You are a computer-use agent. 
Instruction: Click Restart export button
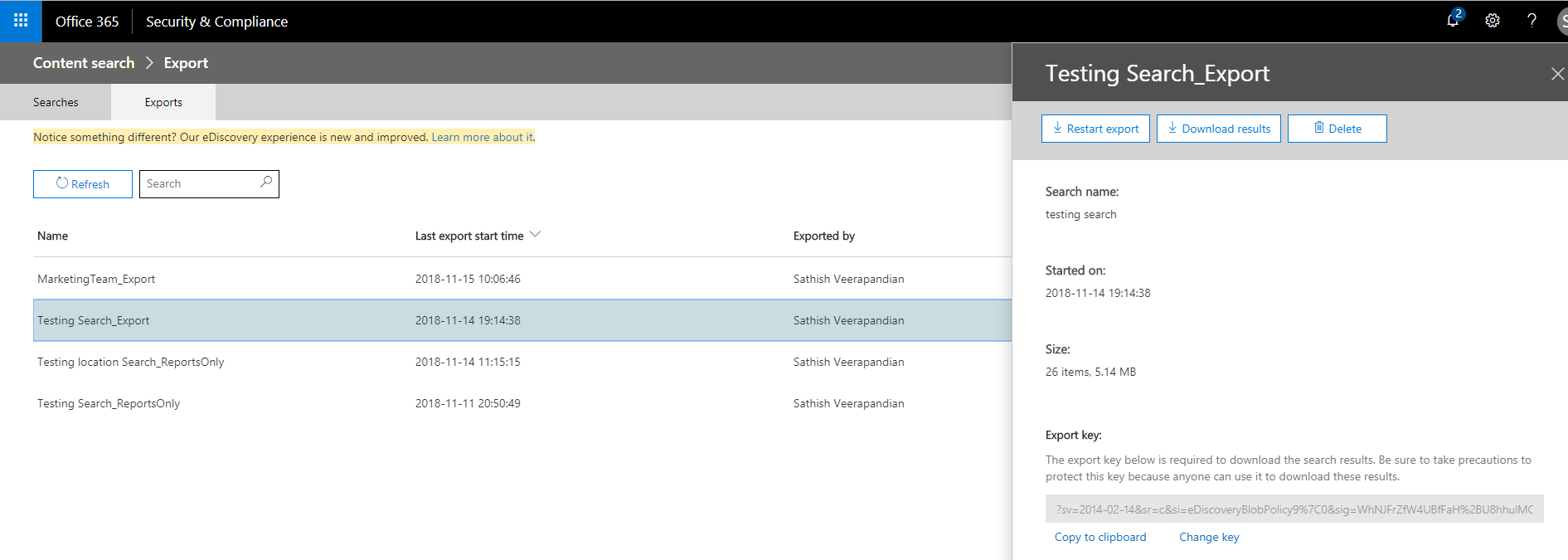click(x=1095, y=129)
